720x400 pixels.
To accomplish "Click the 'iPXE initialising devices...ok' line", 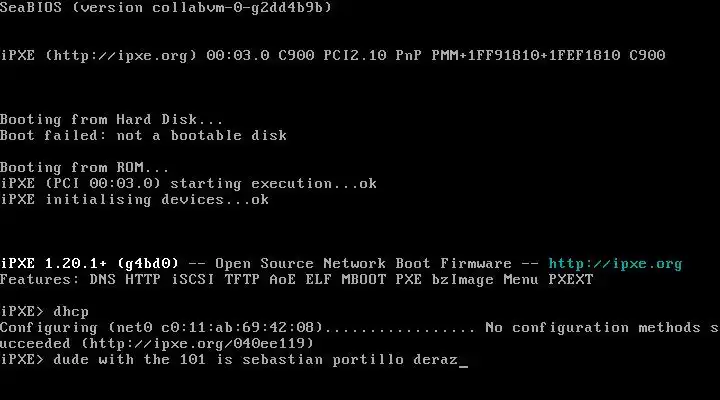I will (x=134, y=200).
